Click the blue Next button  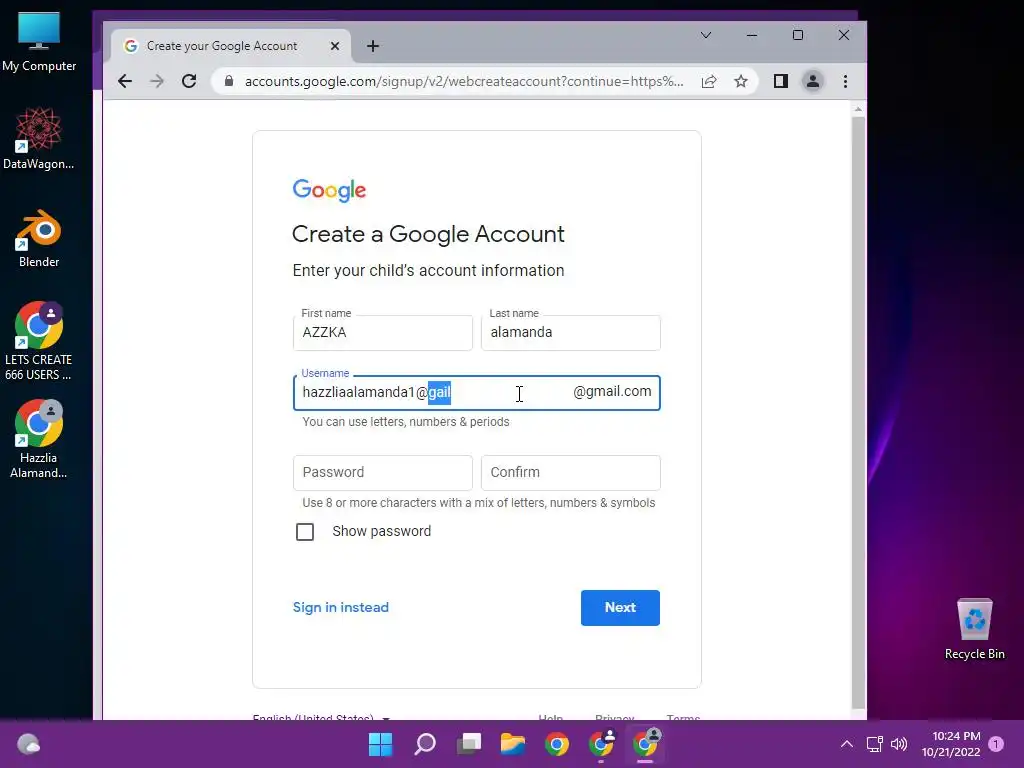620,607
